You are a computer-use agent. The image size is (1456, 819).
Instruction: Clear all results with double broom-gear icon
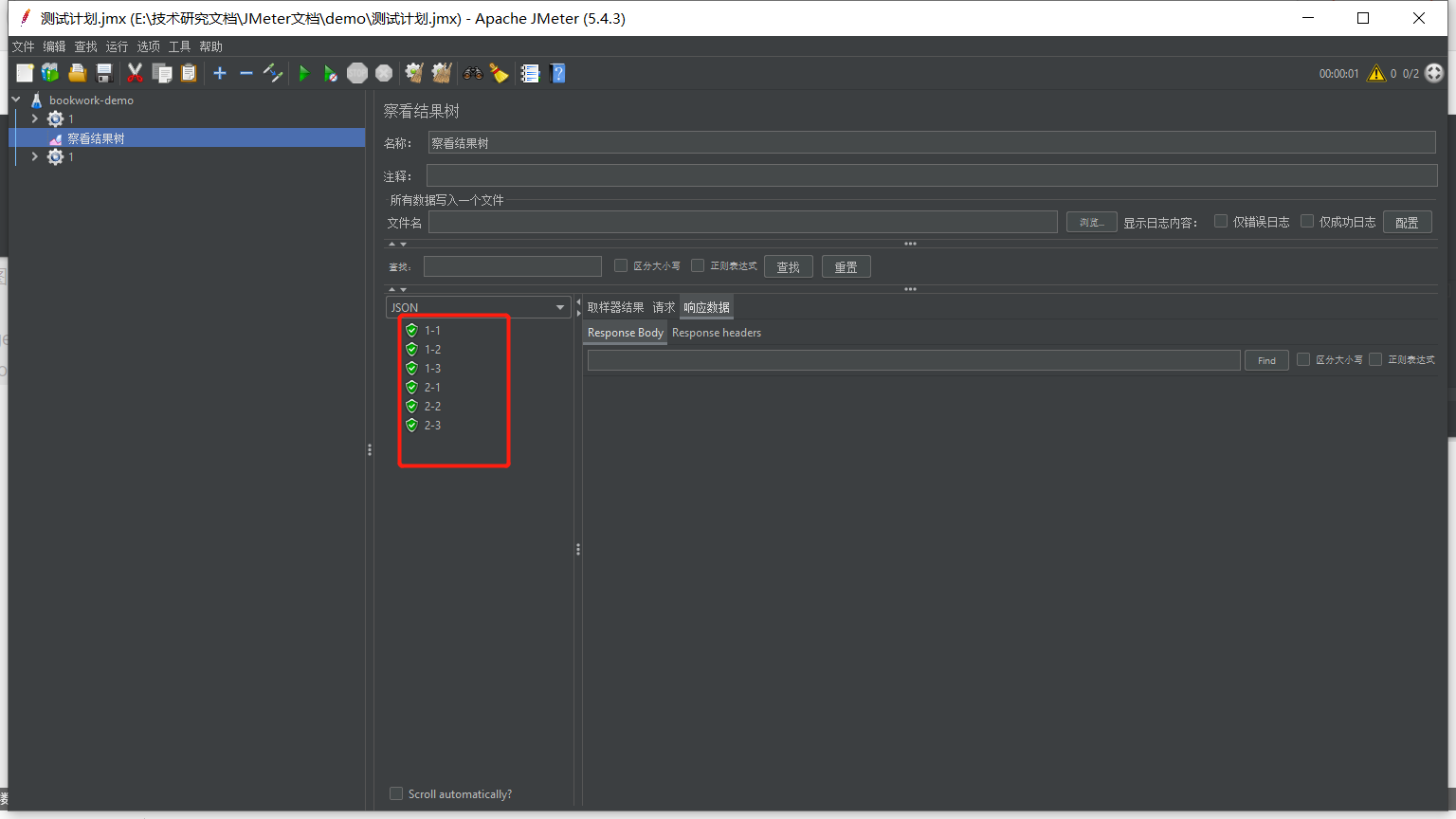[441, 73]
